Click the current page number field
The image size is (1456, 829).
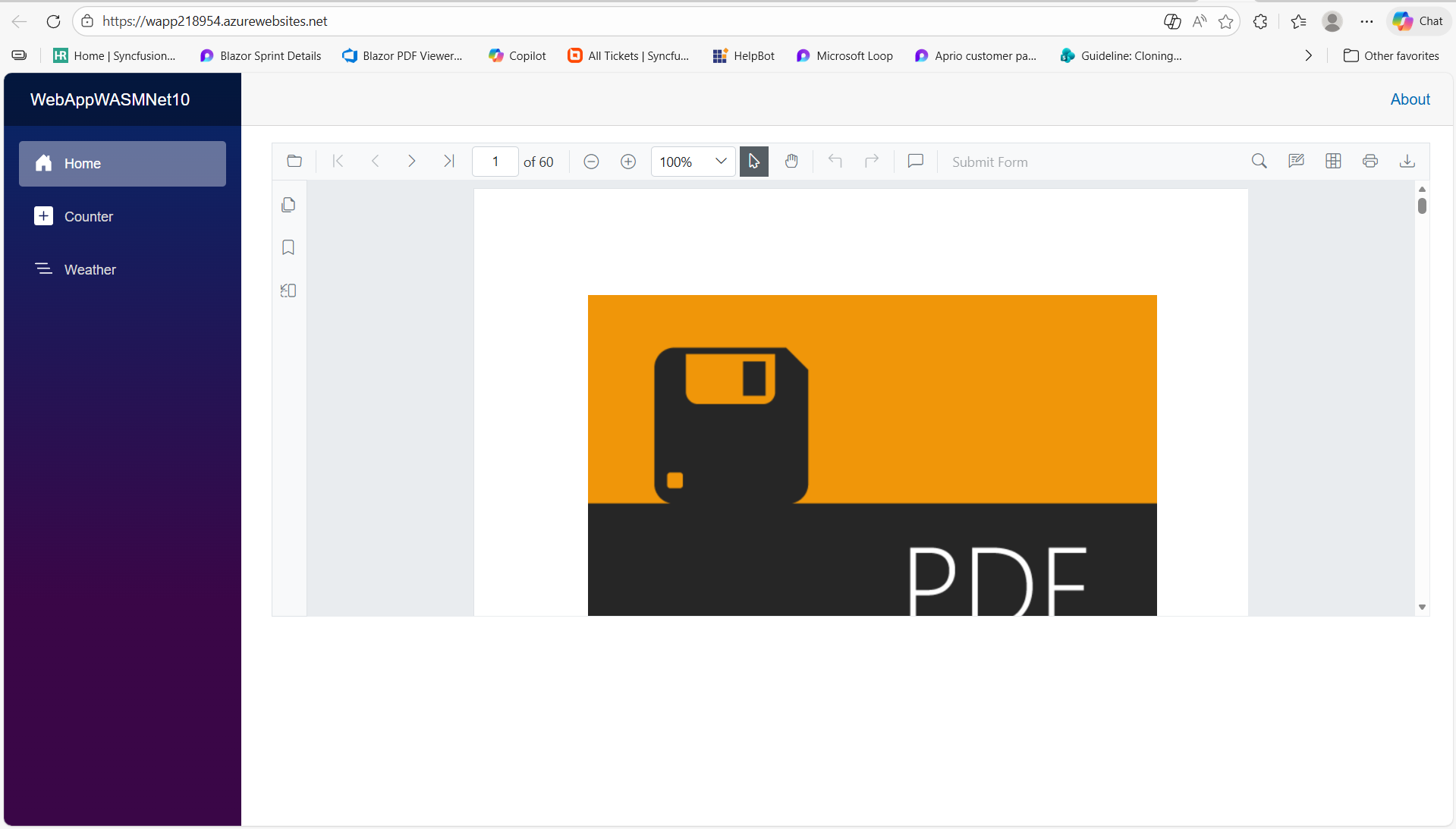[x=495, y=162]
